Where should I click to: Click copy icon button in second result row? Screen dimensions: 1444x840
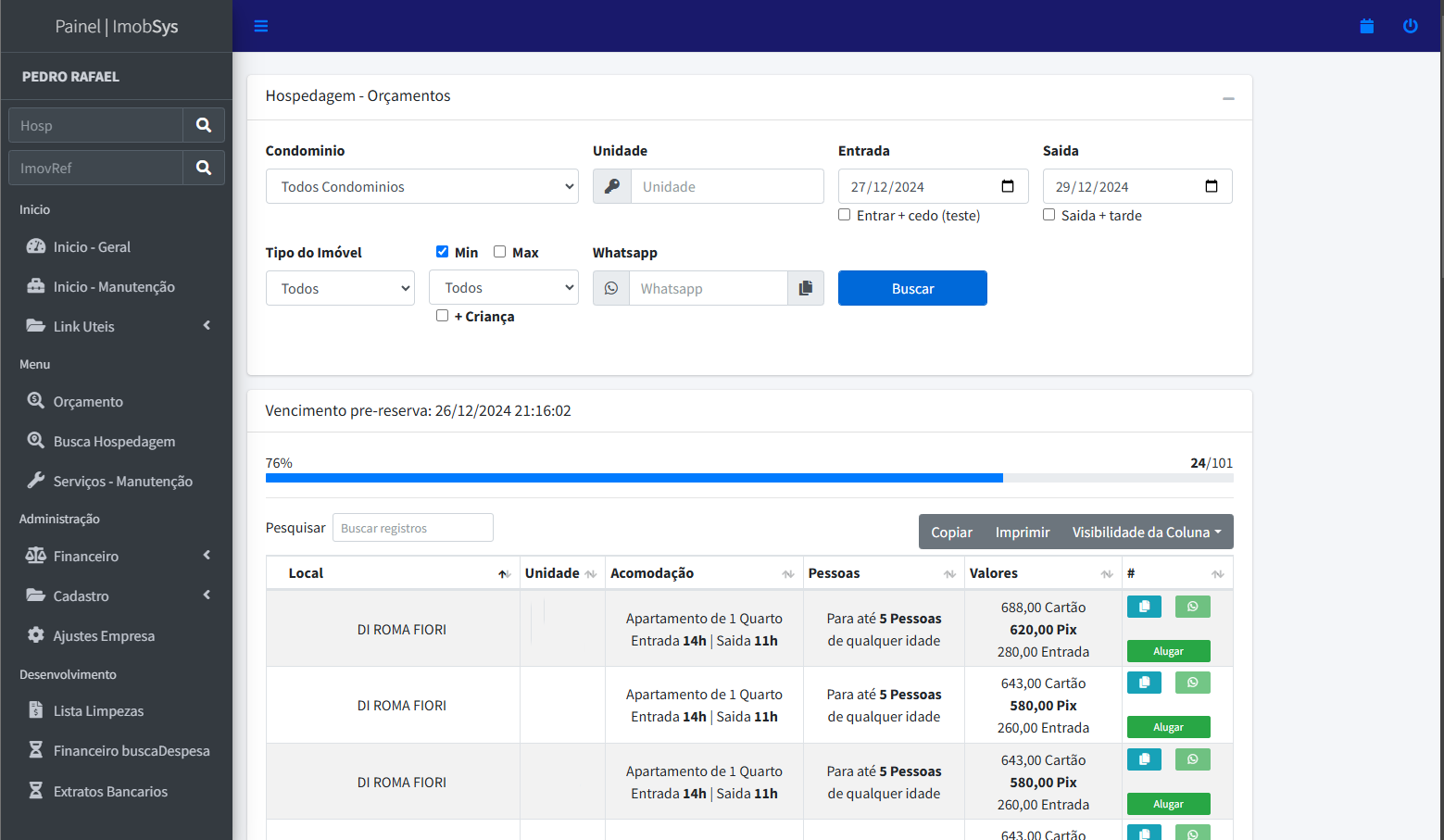(1144, 683)
